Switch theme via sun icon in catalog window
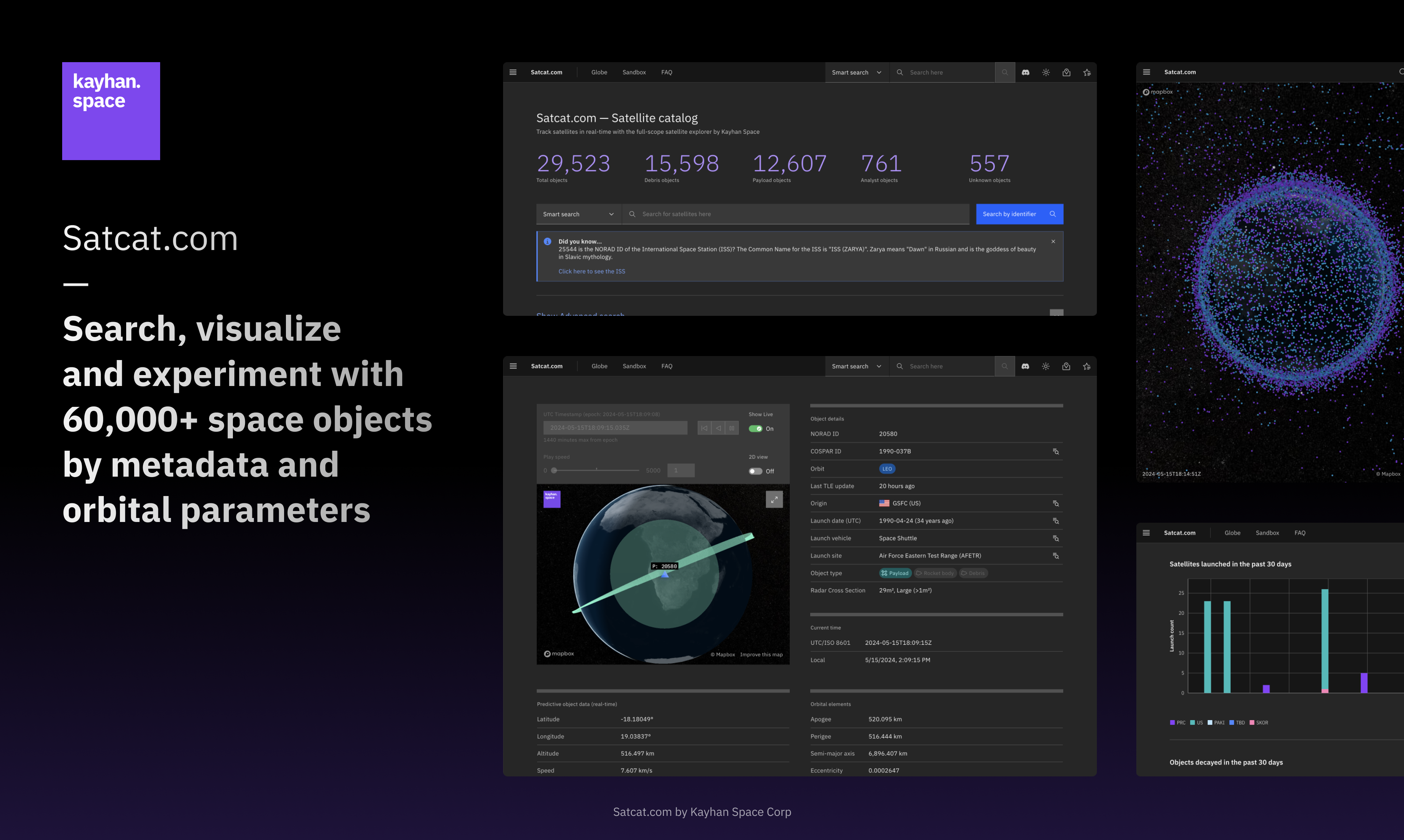Viewport: 1404px width, 840px height. point(1046,72)
